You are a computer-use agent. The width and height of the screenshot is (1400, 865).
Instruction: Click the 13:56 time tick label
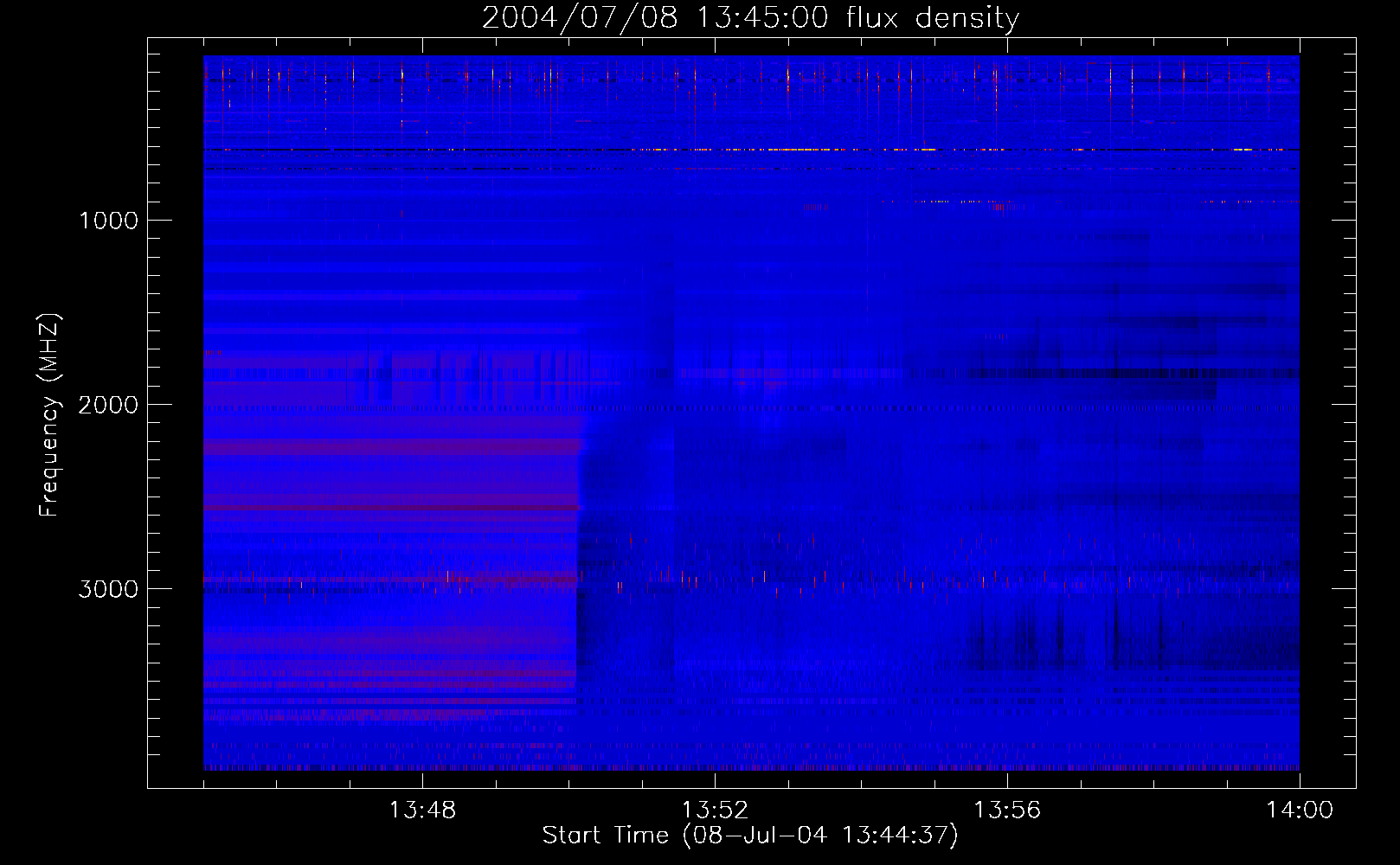click(x=1007, y=811)
